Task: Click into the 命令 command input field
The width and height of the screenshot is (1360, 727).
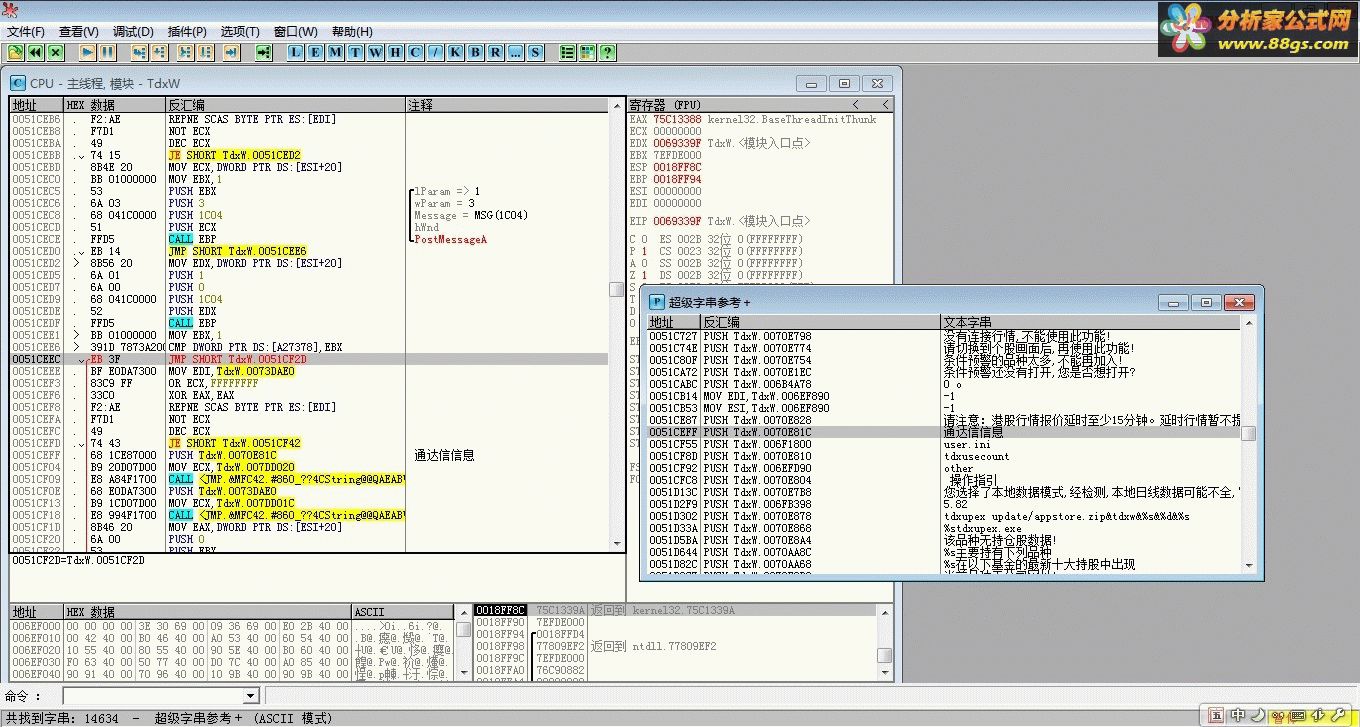Action: click(153, 695)
